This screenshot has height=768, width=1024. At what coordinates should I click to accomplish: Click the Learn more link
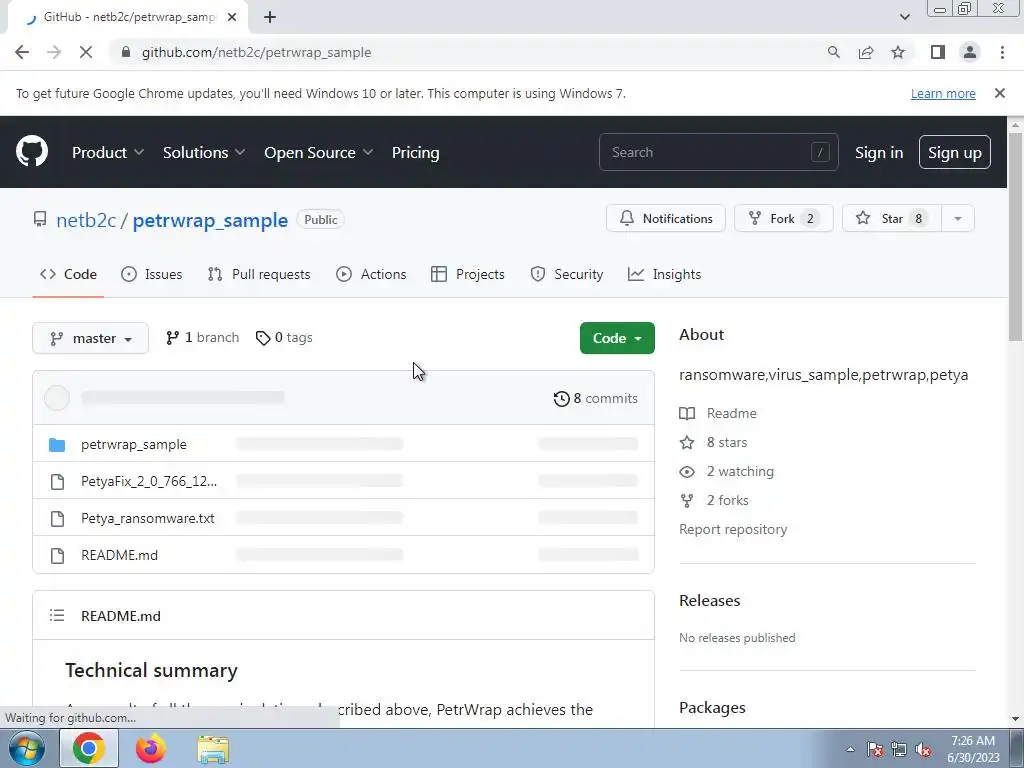click(943, 93)
